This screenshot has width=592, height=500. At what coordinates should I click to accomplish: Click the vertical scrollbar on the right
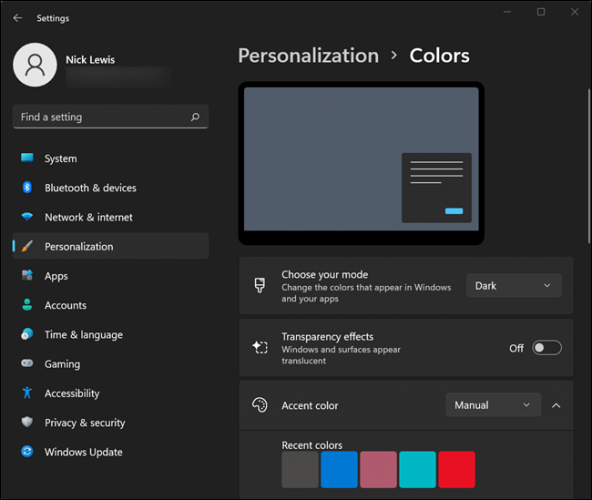click(x=589, y=166)
